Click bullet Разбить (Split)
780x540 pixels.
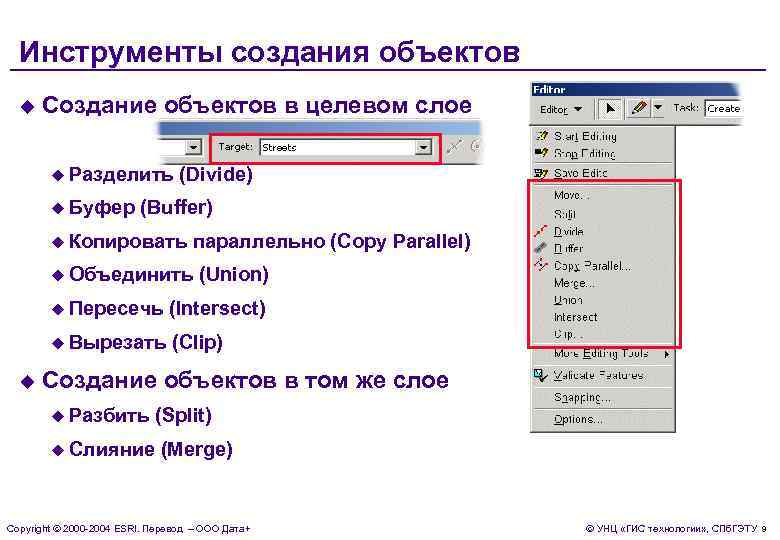pos(140,415)
